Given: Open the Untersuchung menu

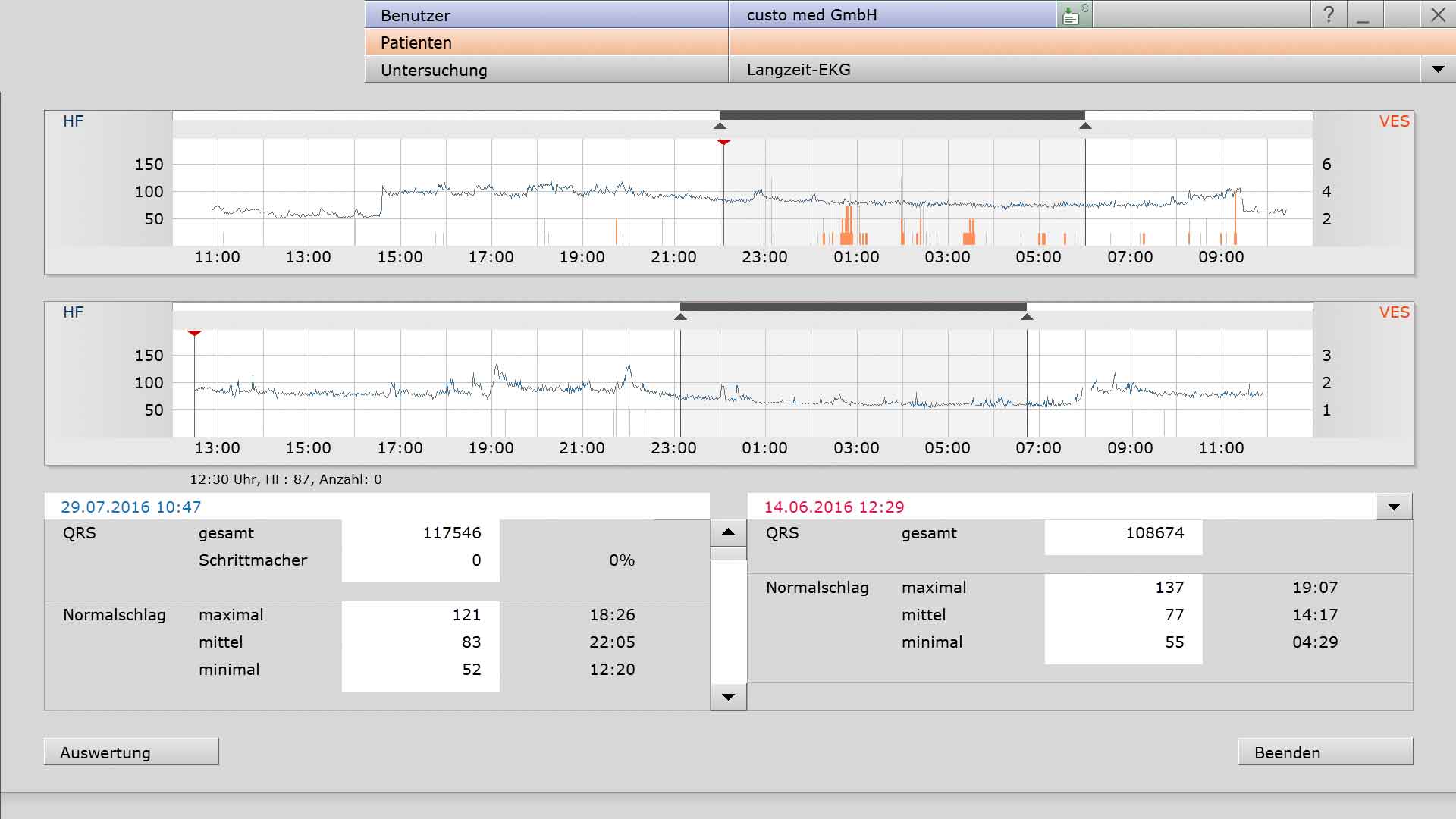Looking at the screenshot, I should pyautogui.click(x=547, y=70).
